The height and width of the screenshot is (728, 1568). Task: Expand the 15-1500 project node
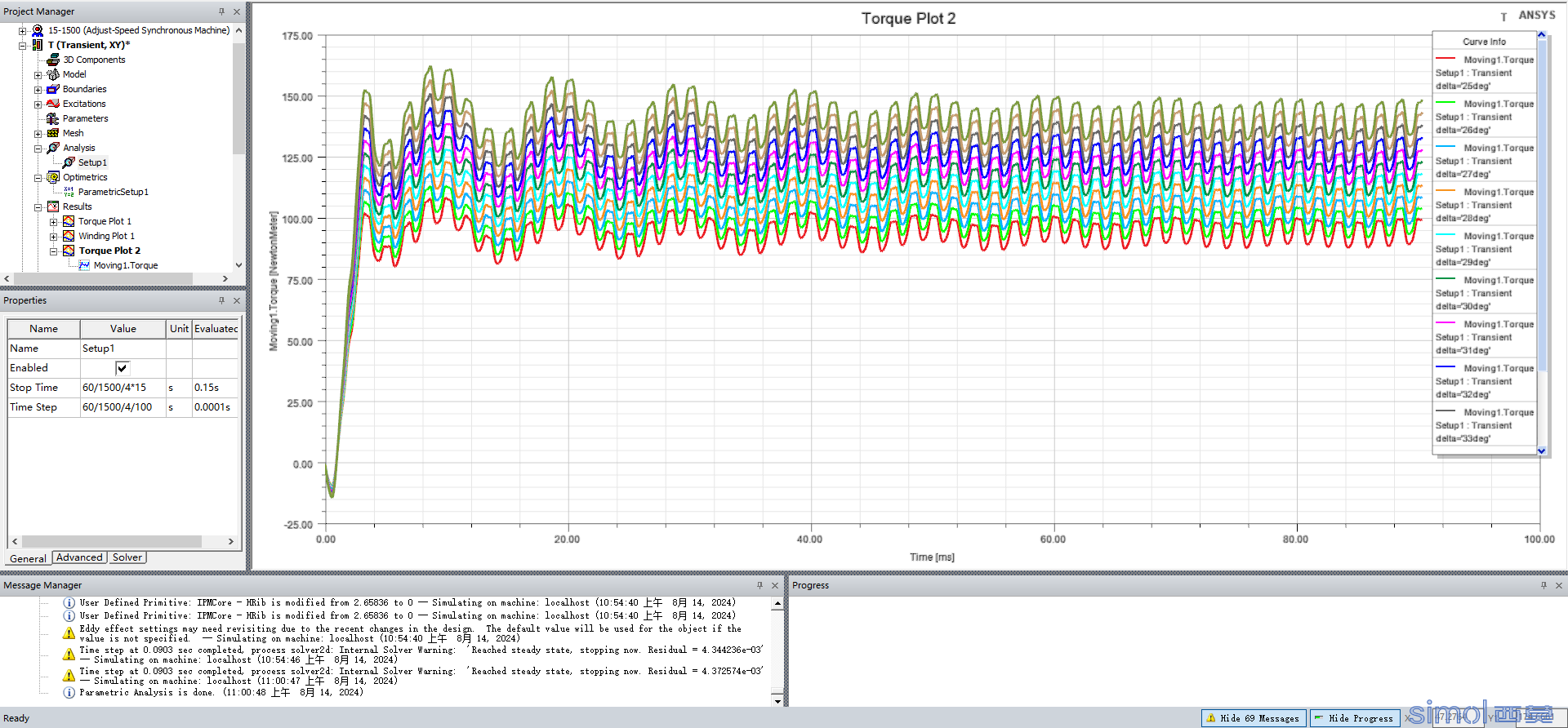(23, 30)
